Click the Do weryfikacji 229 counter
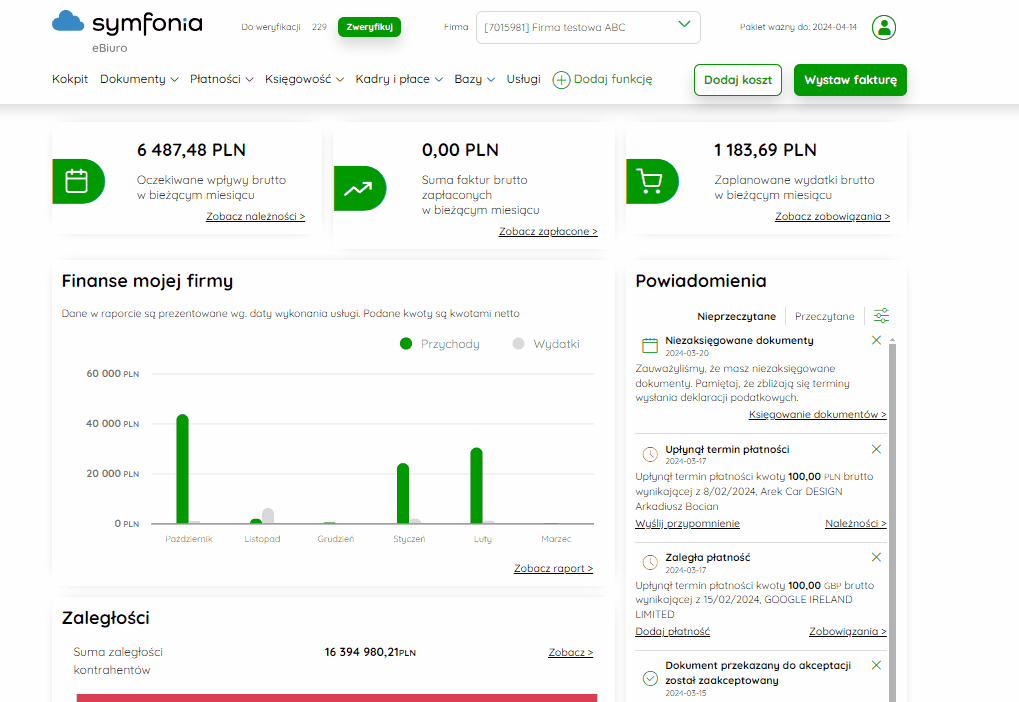The image size is (1019, 702). pyautogui.click(x=284, y=27)
